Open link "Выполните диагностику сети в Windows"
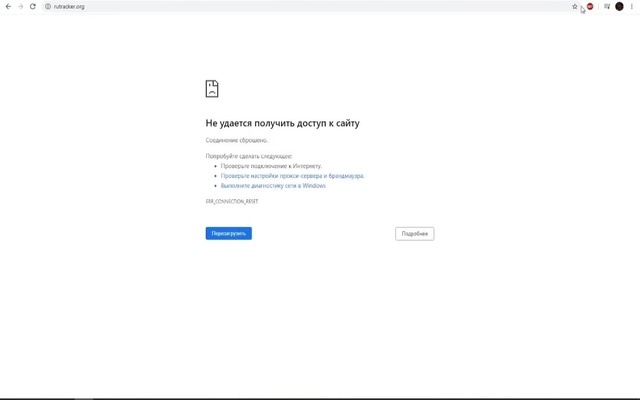This screenshot has width=640, height=400. pyautogui.click(x=273, y=185)
